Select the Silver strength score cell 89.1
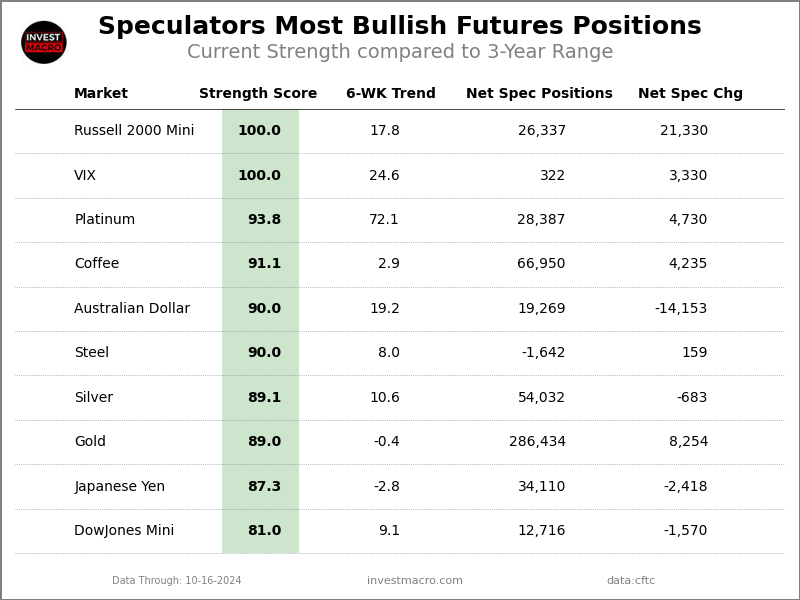 (264, 398)
